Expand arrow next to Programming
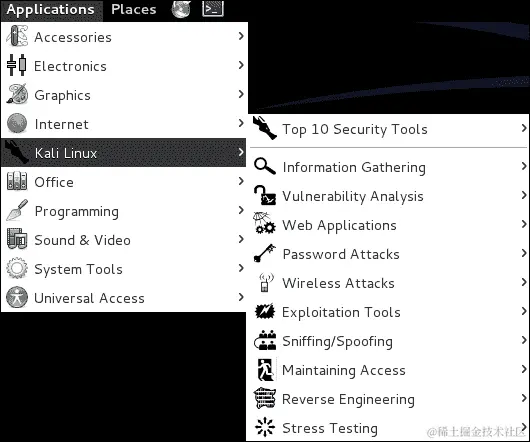 pyautogui.click(x=241, y=210)
